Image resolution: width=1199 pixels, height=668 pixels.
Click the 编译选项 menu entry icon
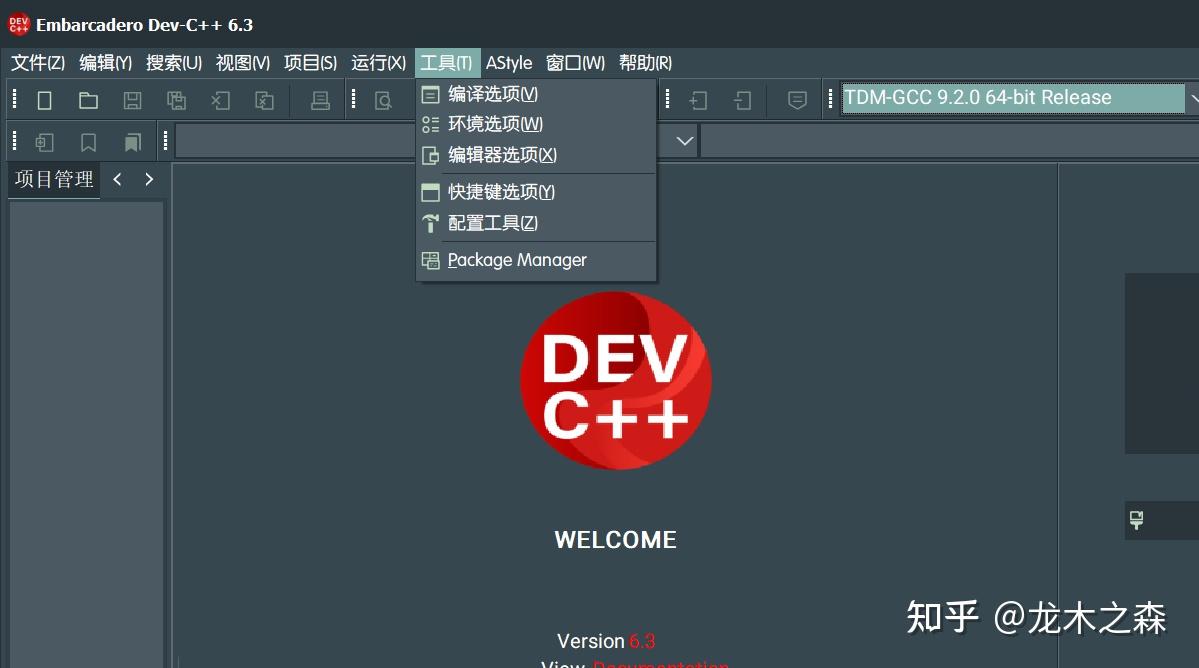click(x=431, y=95)
